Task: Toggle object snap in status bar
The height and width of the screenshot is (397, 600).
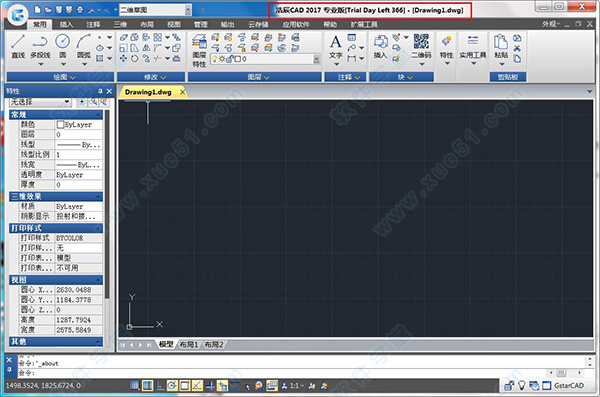Action: (x=185, y=386)
